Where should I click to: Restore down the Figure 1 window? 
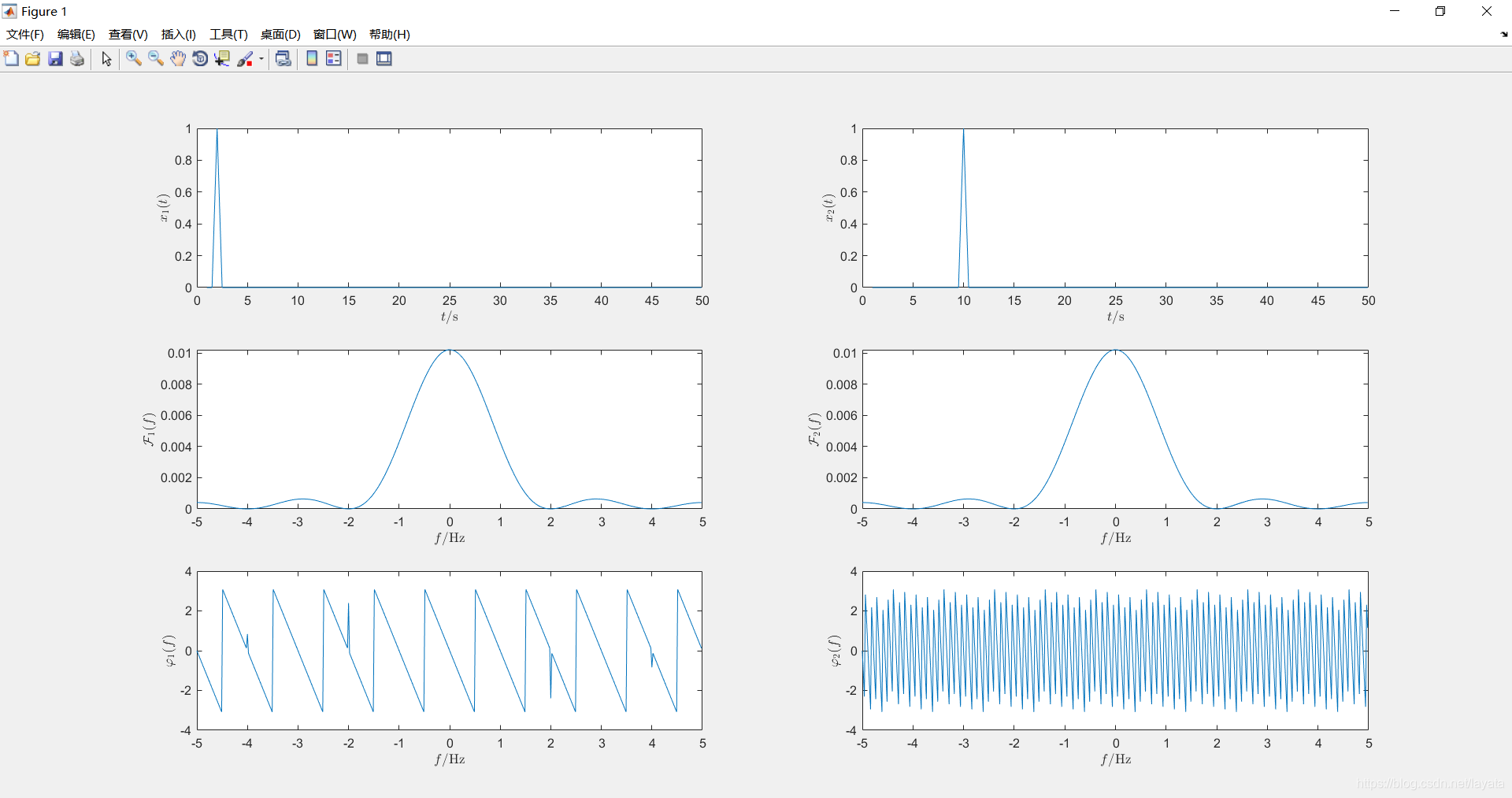pyautogui.click(x=1440, y=11)
